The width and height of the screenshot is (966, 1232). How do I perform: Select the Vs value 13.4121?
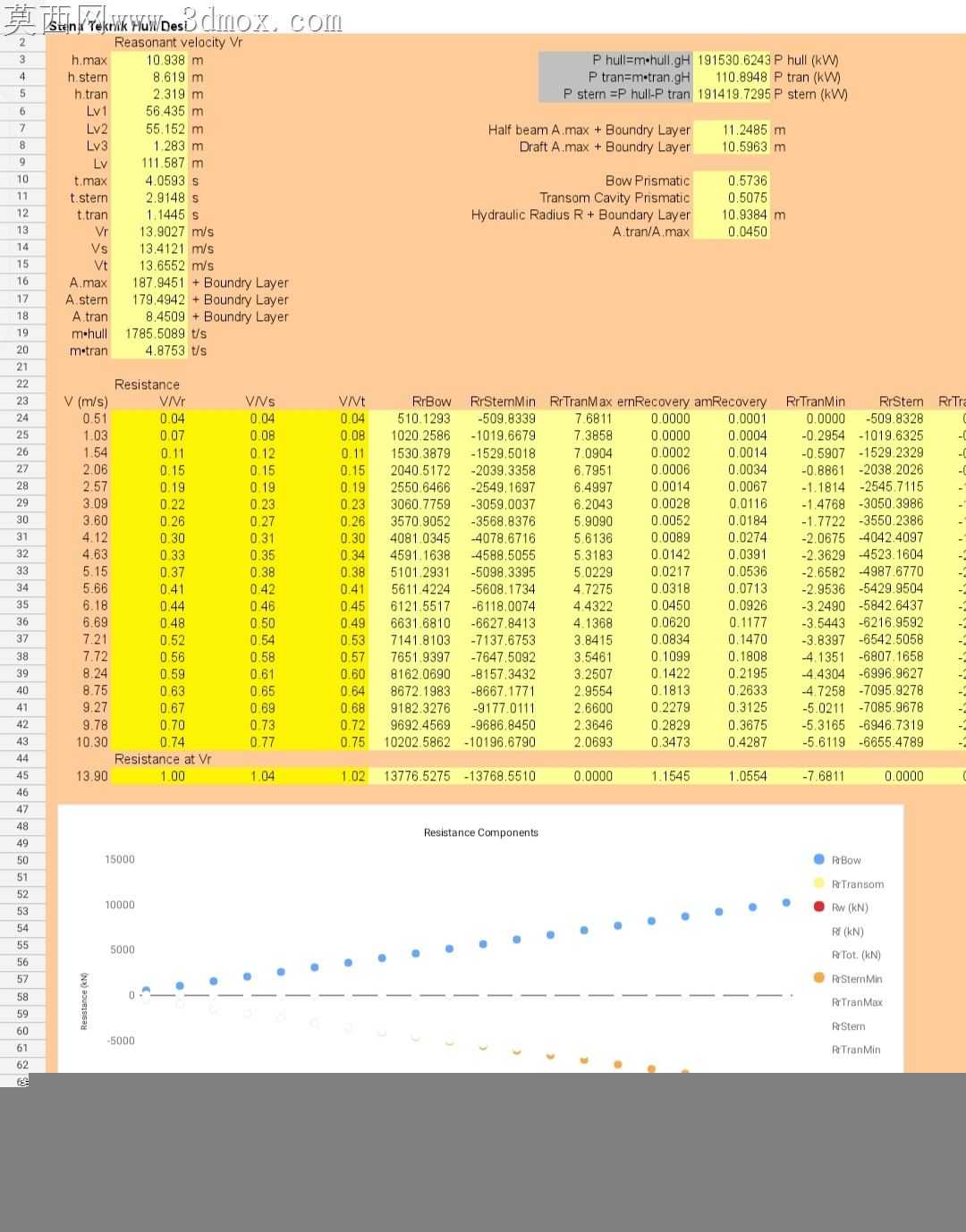pyautogui.click(x=162, y=248)
